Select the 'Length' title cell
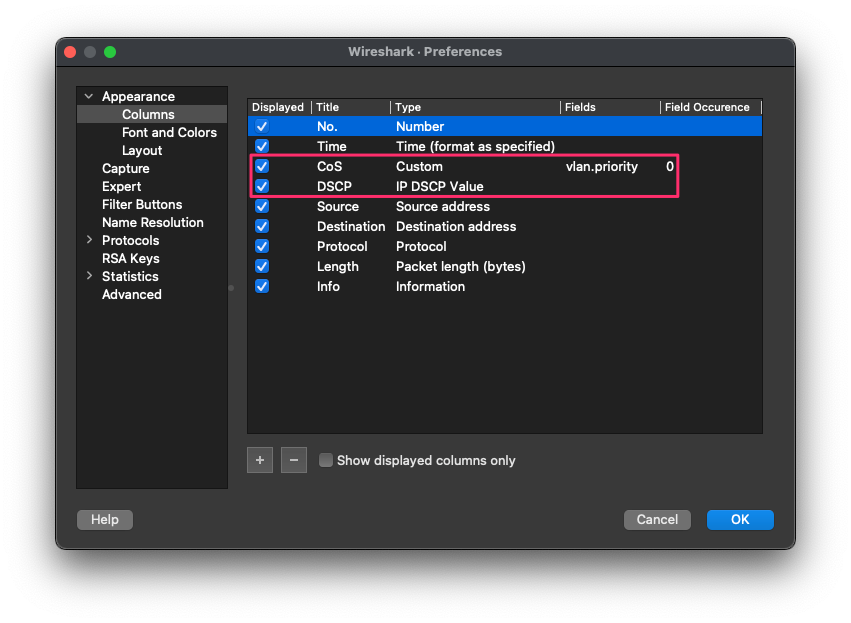The height and width of the screenshot is (623, 851). (x=338, y=266)
